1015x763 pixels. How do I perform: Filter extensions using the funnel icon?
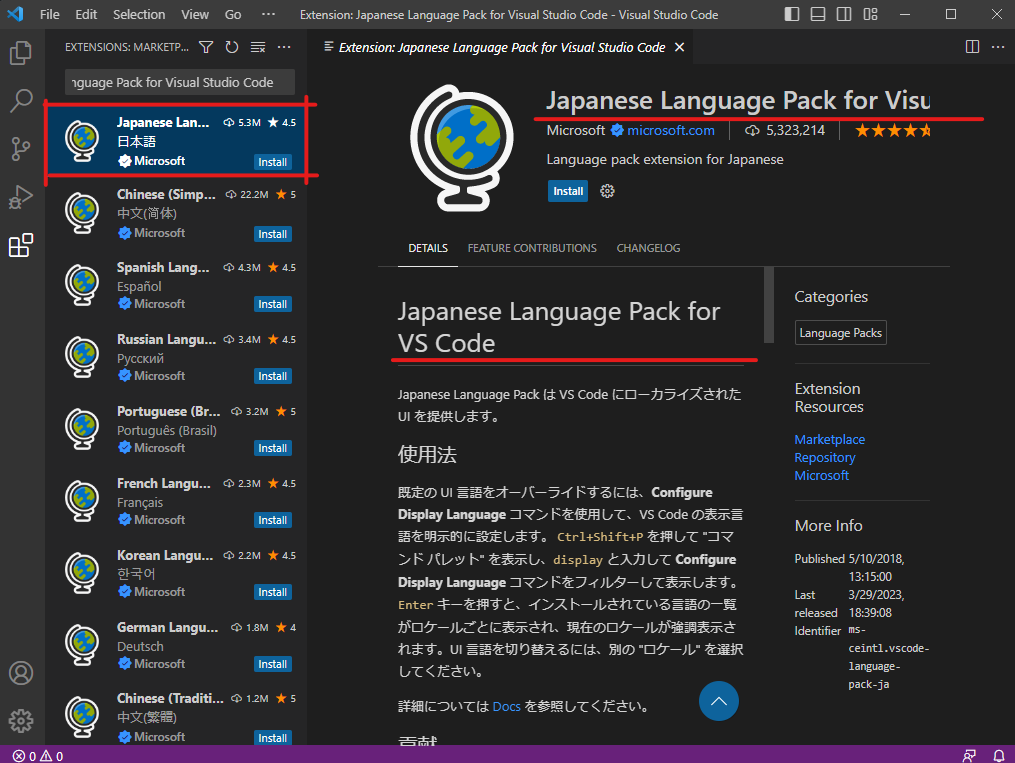point(206,47)
